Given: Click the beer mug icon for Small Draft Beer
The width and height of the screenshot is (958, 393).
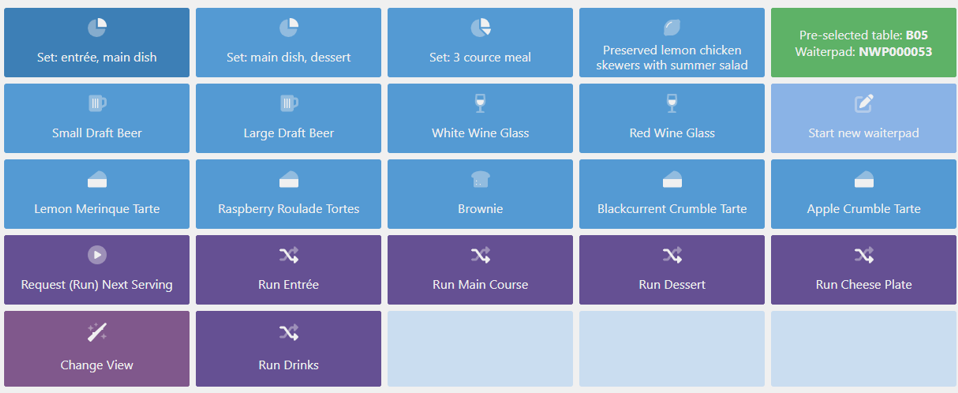Looking at the screenshot, I should point(97,103).
